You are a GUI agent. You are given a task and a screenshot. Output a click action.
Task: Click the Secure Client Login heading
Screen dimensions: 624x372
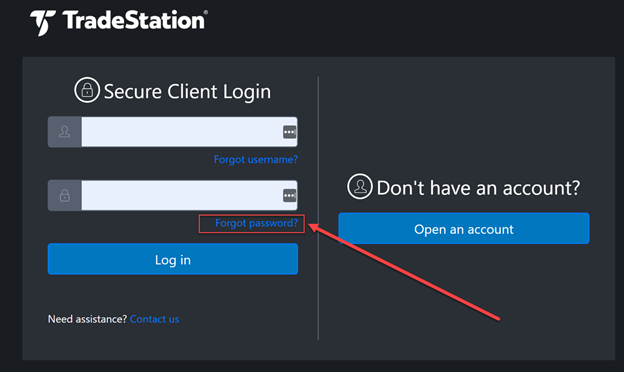point(187,92)
